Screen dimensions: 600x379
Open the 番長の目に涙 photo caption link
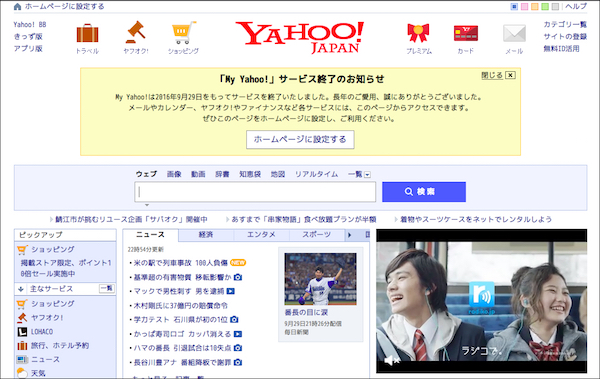point(306,312)
